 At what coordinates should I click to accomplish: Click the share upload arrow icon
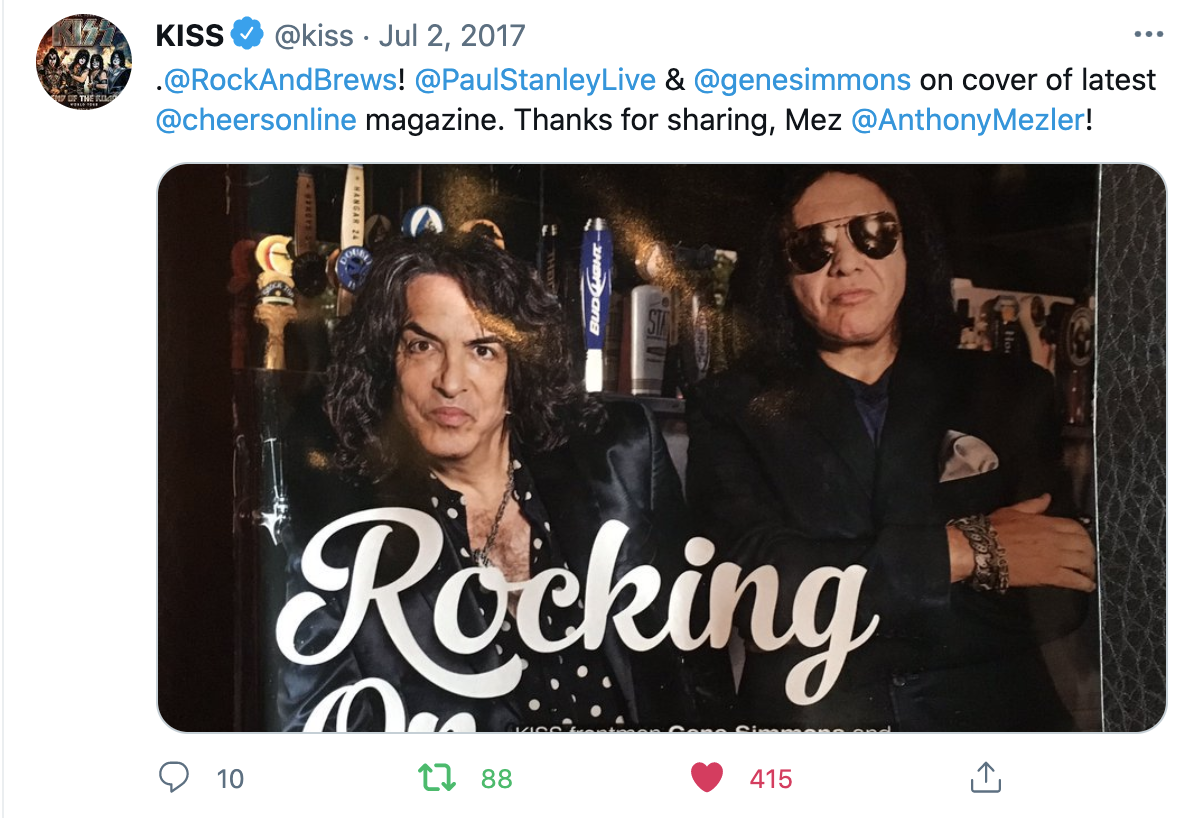pos(985,777)
